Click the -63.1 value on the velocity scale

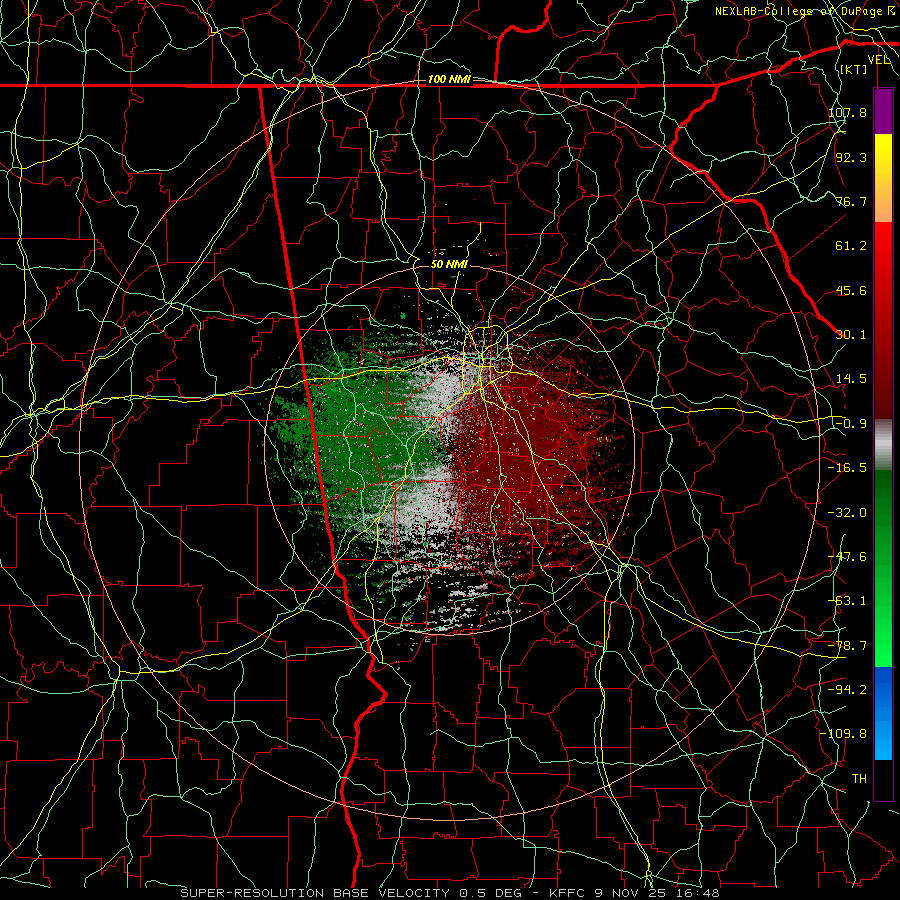847,601
